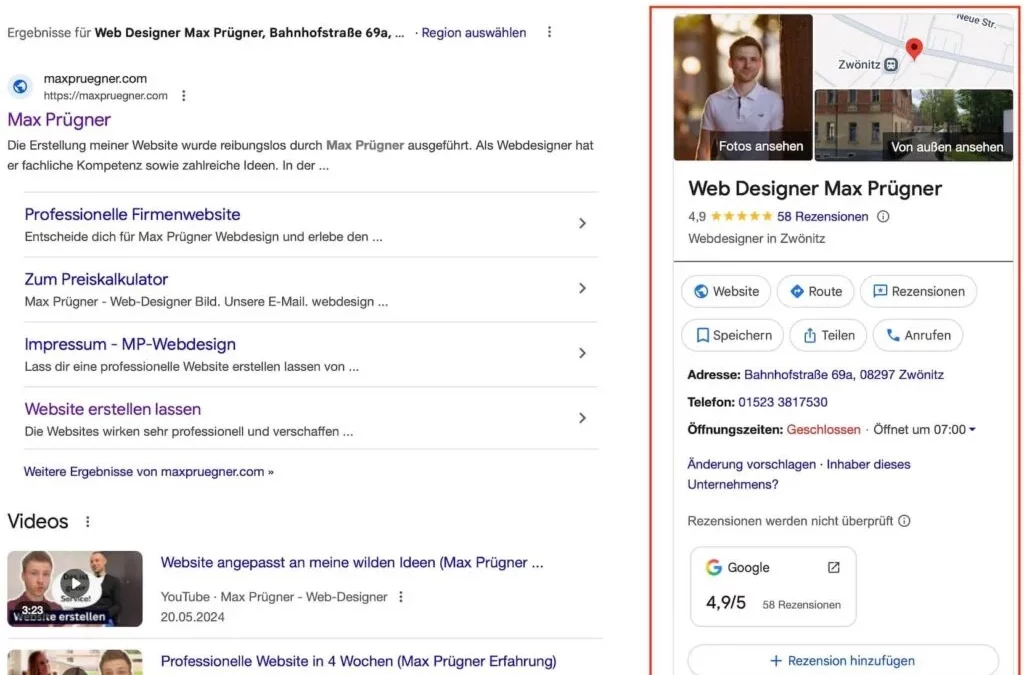
Task: Open the Professionelle Firmenwebsite sitelink
Action: click(x=133, y=214)
